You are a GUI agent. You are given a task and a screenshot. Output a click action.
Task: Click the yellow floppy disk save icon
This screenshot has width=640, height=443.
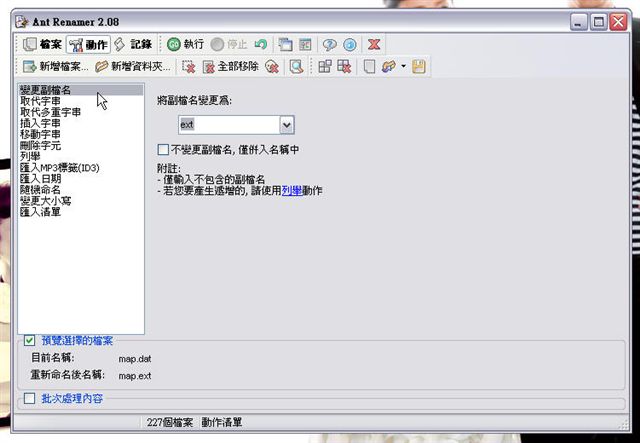419,67
